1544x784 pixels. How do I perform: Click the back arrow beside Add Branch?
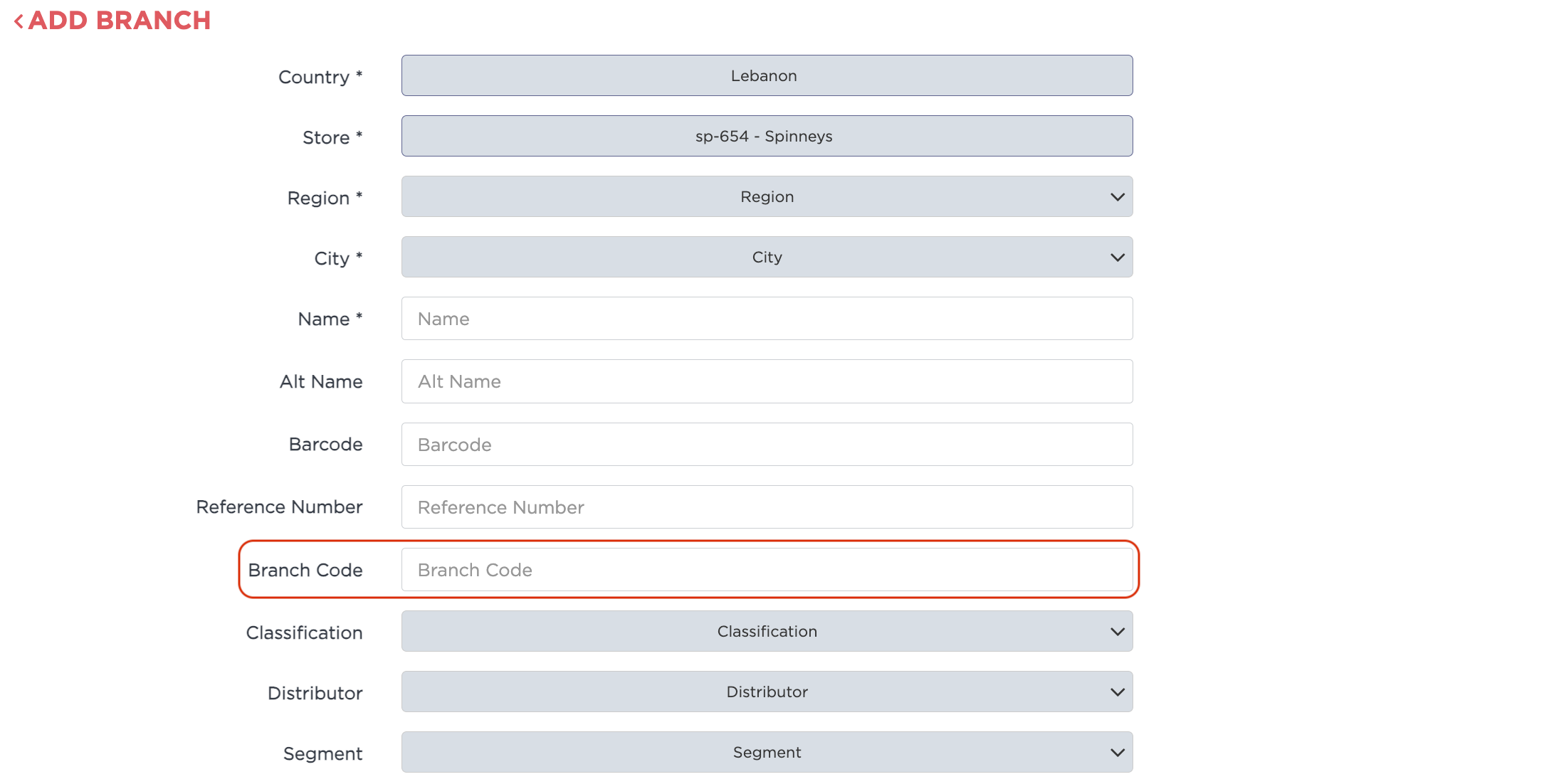19,21
